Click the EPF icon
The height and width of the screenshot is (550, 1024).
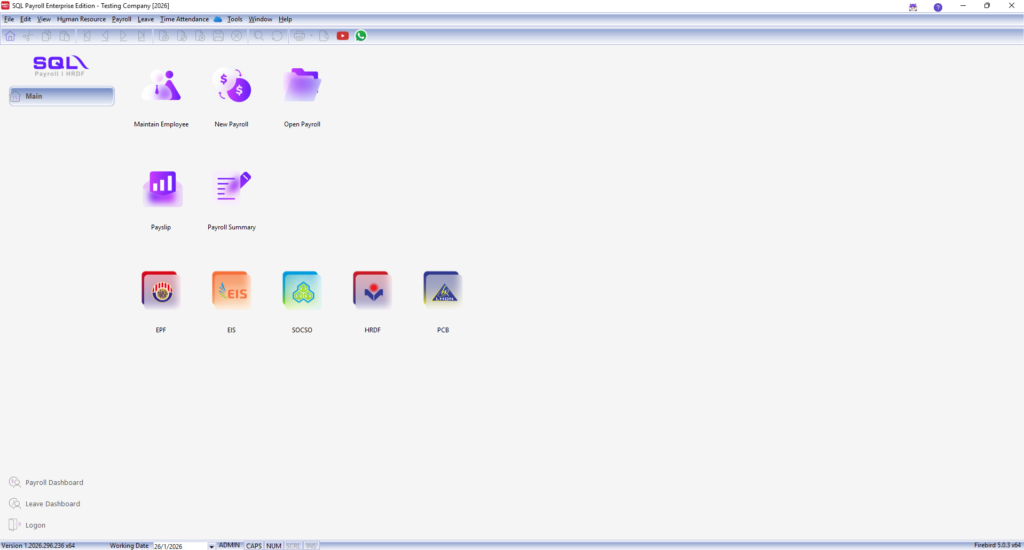click(x=160, y=291)
